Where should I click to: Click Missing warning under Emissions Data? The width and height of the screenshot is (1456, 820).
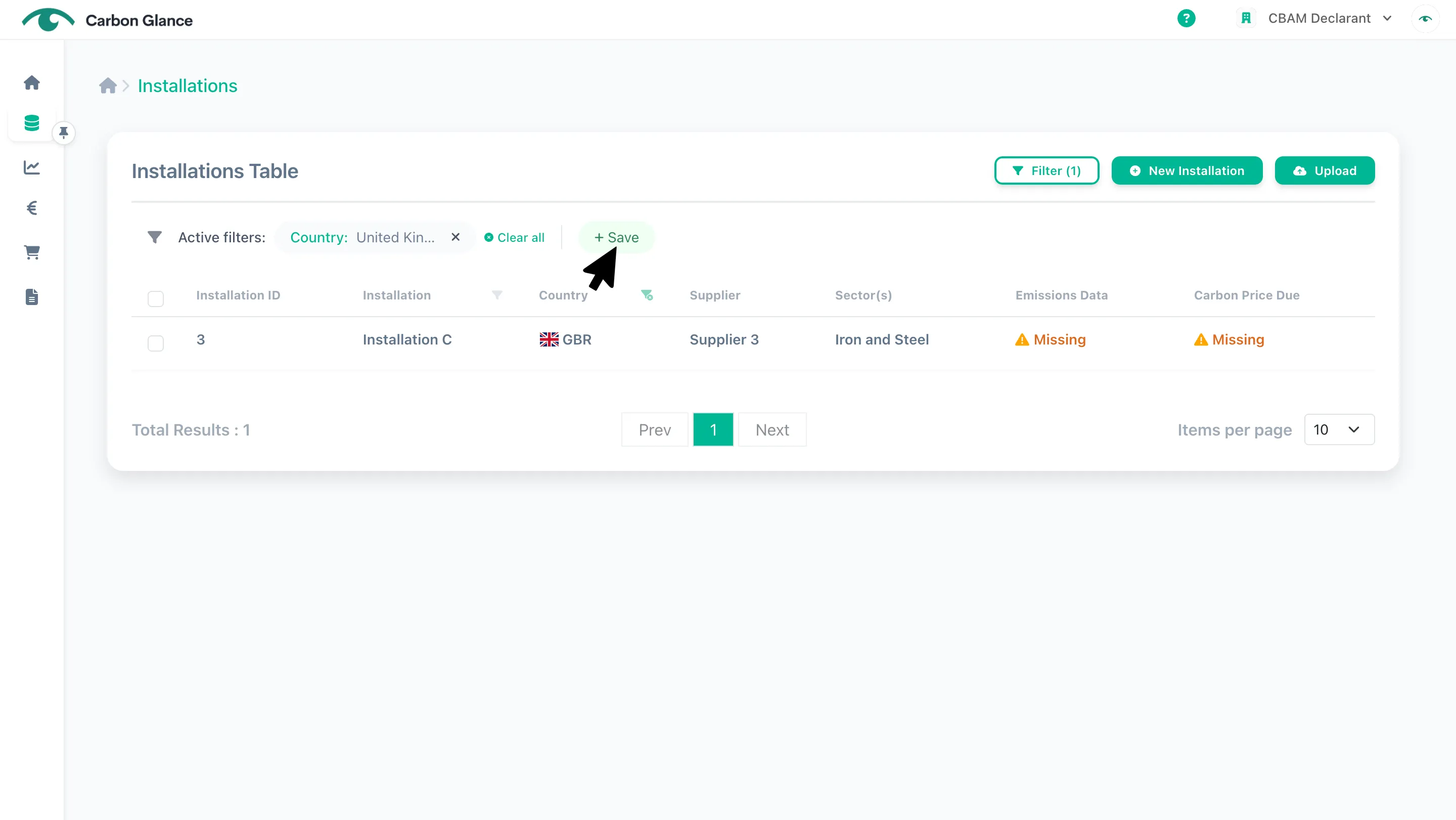click(1050, 339)
